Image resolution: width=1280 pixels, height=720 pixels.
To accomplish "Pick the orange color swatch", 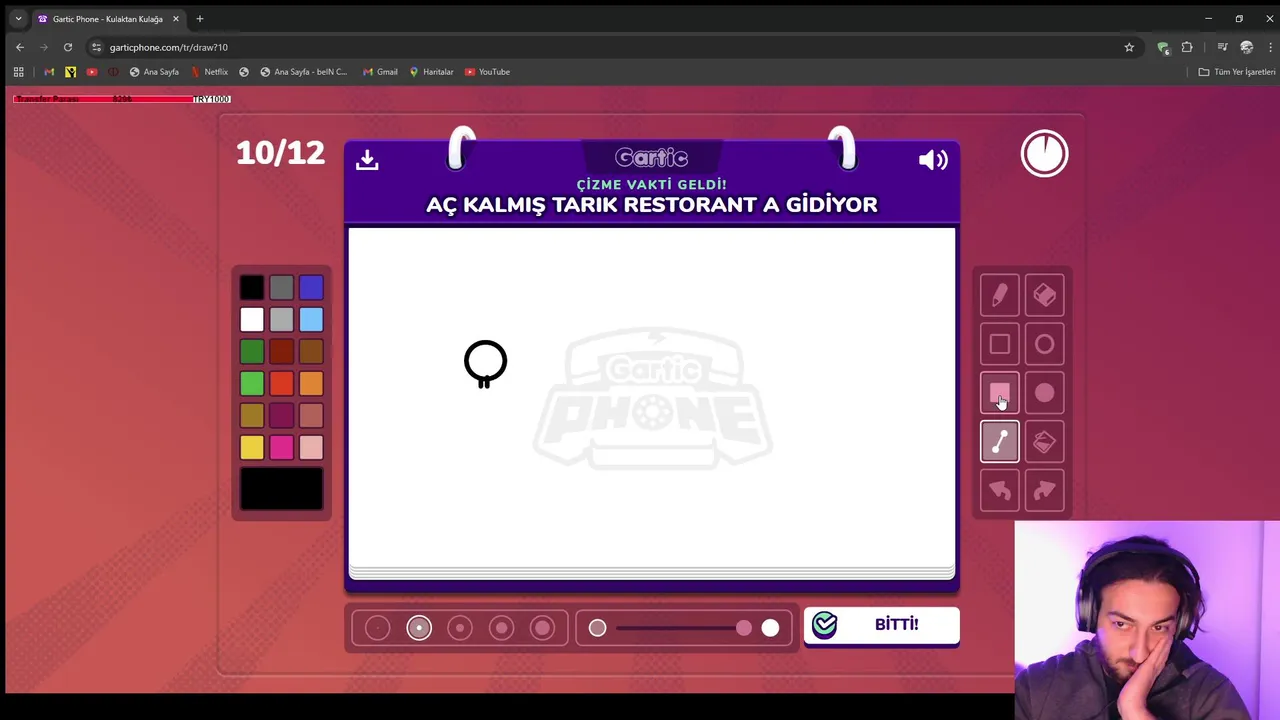I will click(311, 384).
